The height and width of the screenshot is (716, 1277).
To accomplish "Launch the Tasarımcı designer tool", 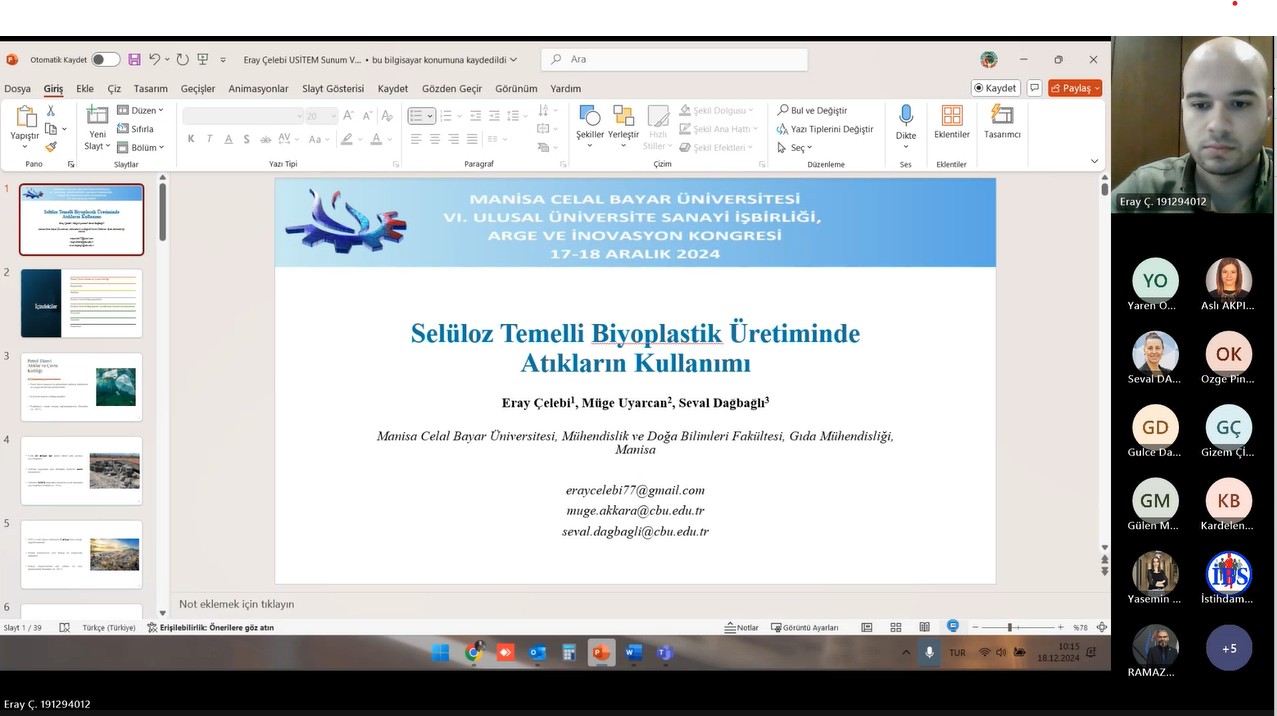I will 1002,122.
